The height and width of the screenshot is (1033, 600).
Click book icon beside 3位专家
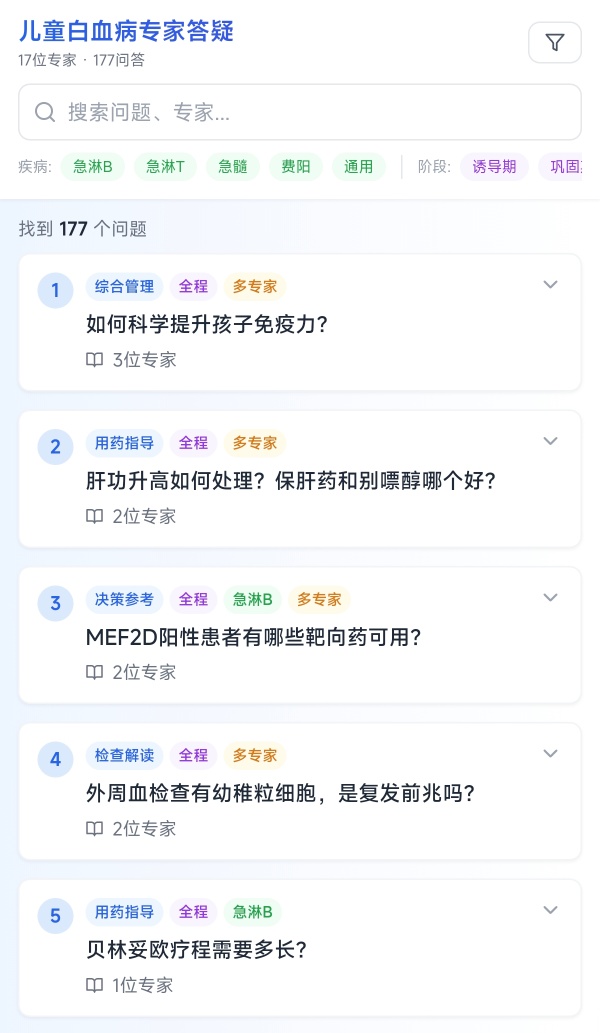[x=95, y=360]
